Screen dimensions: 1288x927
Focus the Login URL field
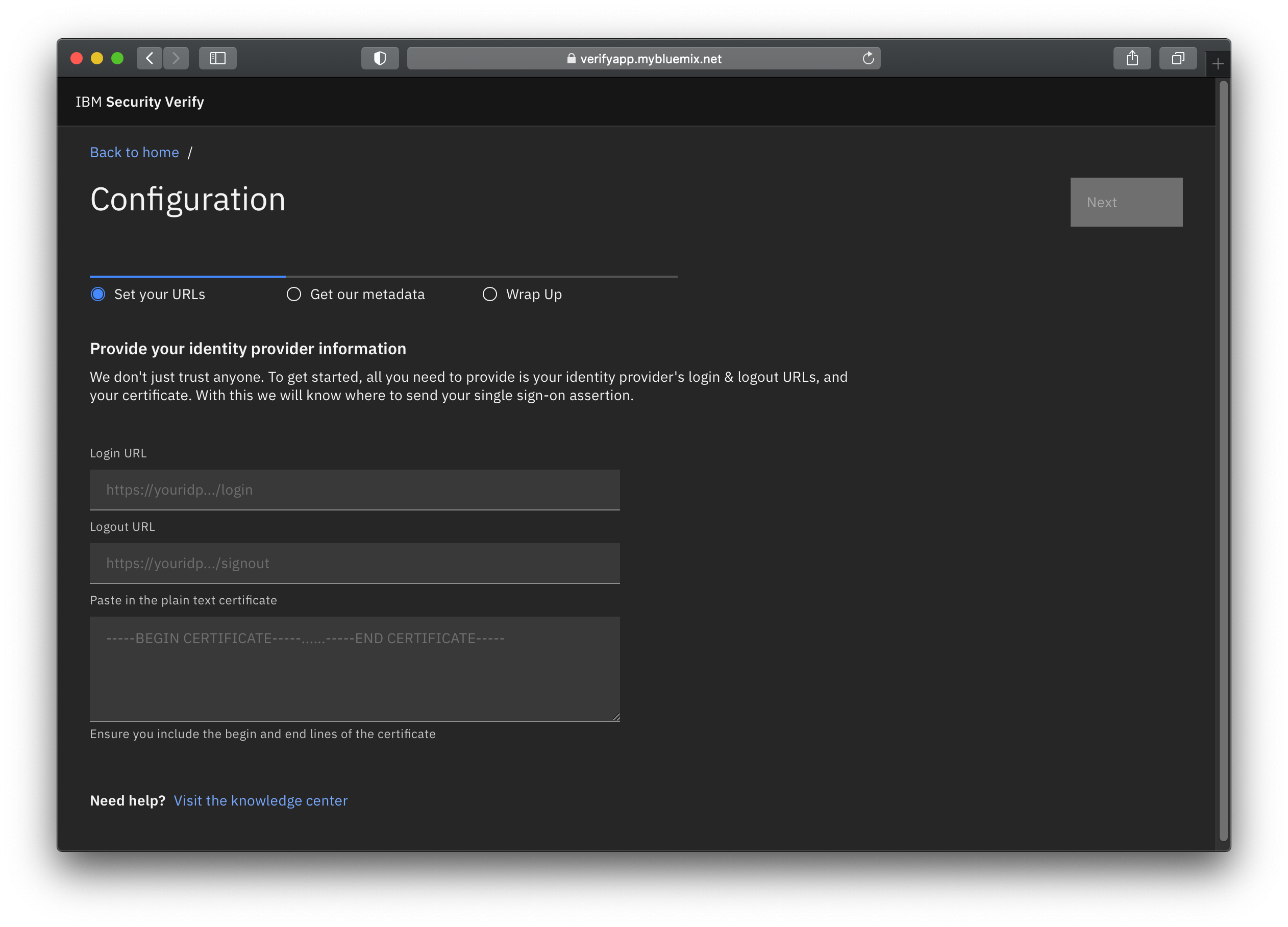(354, 490)
